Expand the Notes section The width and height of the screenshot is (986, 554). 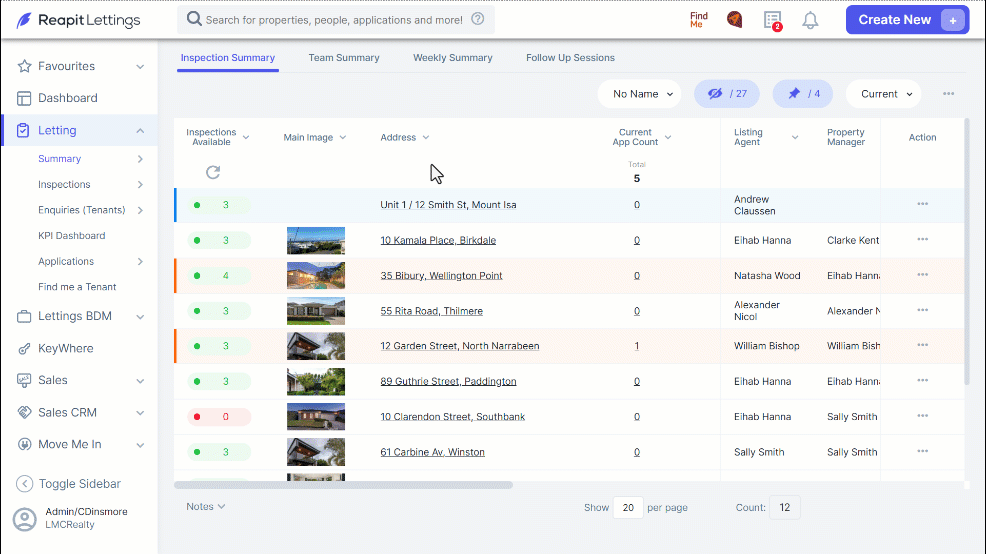pos(205,506)
